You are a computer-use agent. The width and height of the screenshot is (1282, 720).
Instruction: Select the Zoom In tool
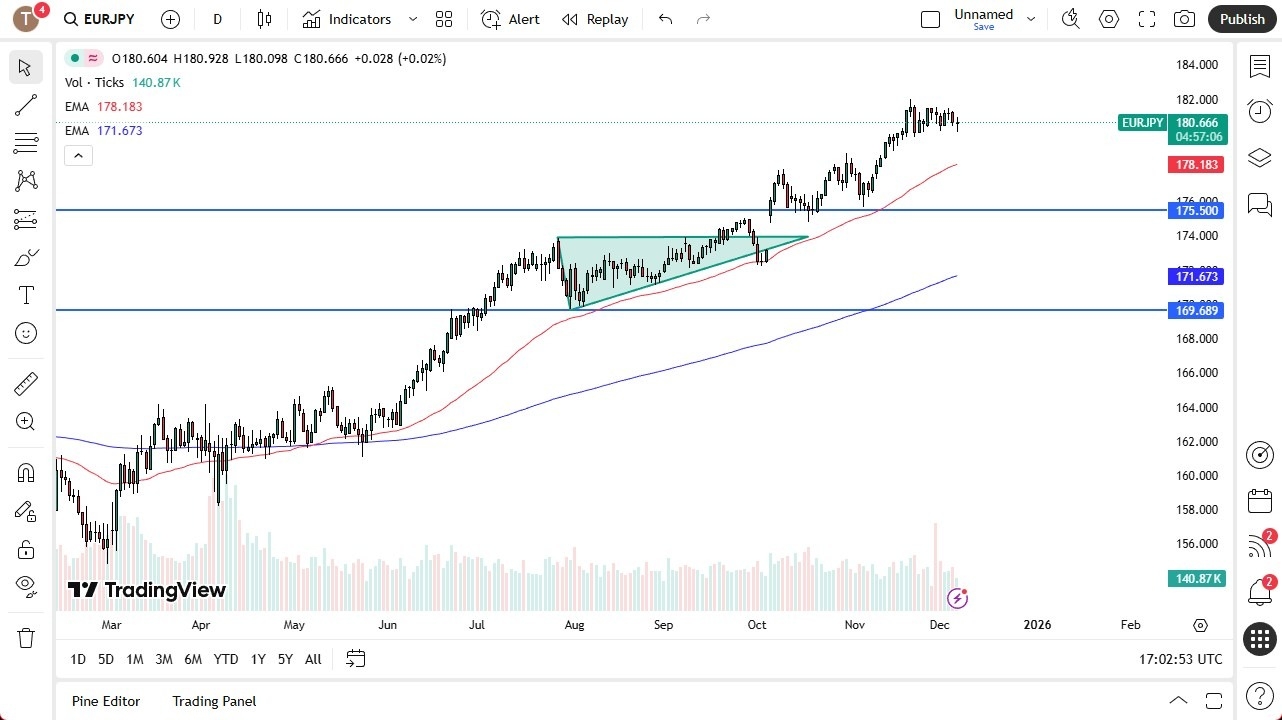coord(25,421)
